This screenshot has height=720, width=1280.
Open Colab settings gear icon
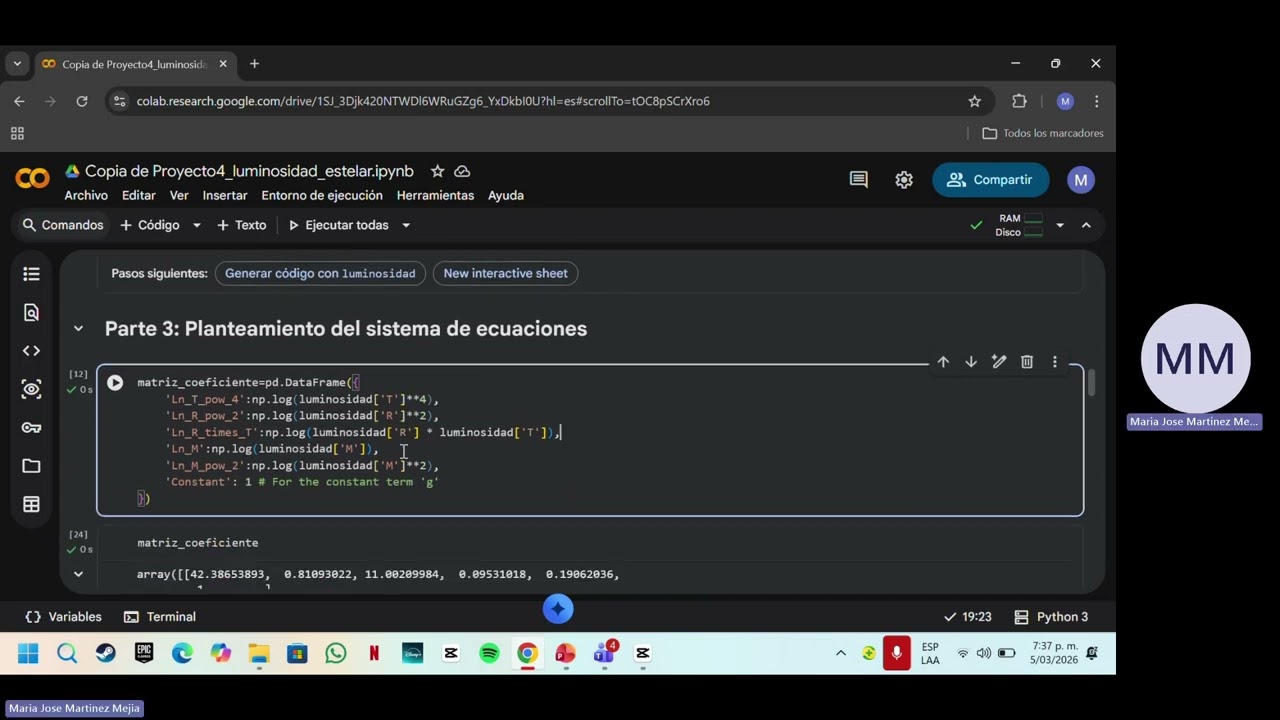[x=904, y=180]
